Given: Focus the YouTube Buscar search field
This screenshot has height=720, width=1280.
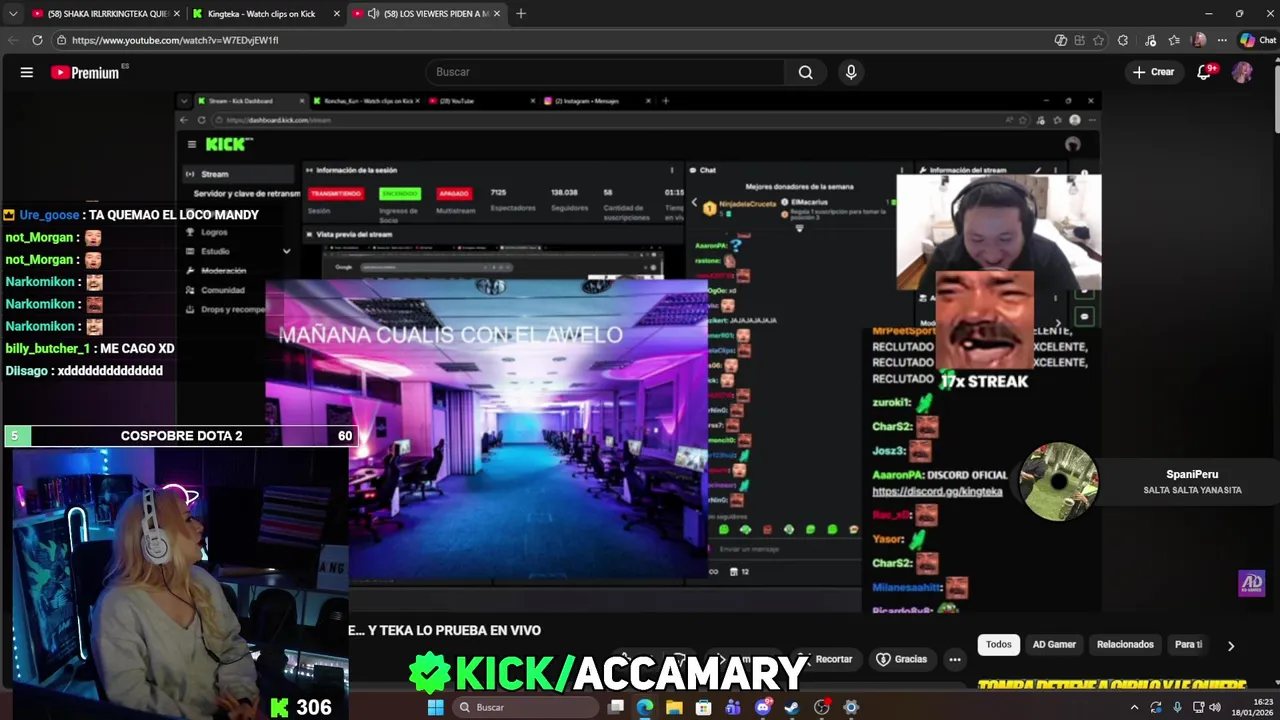Looking at the screenshot, I should pos(605,72).
